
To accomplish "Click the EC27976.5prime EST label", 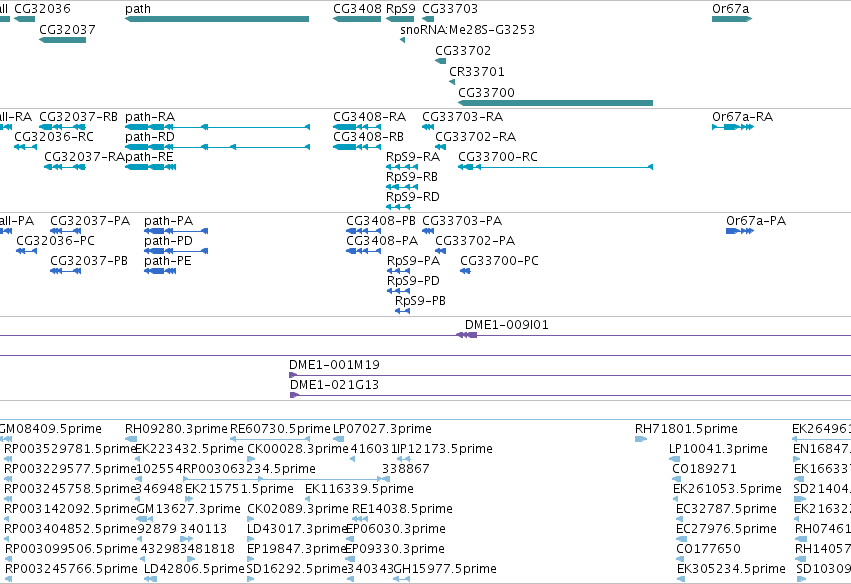I will [x=727, y=529].
